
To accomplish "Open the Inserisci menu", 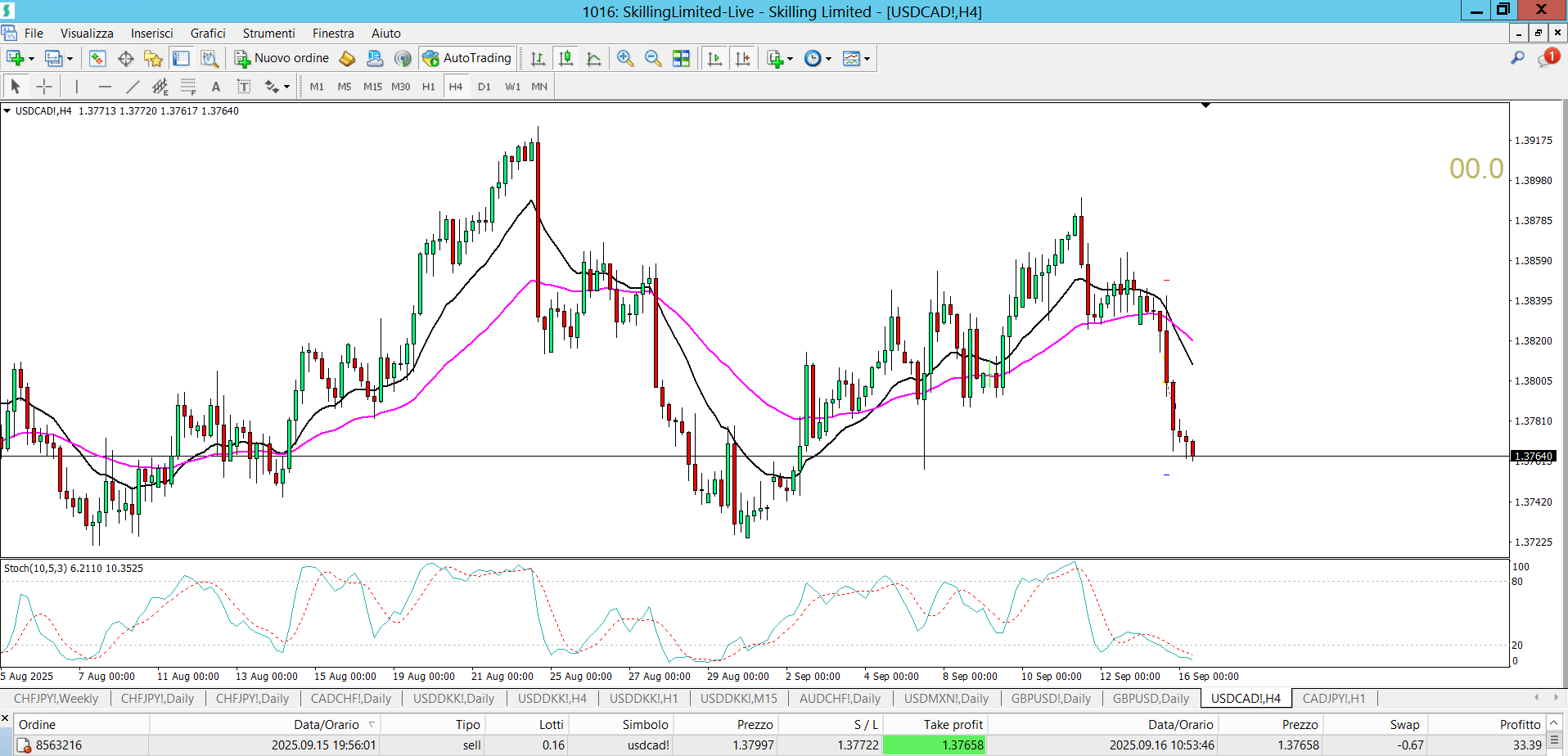I will 152,34.
